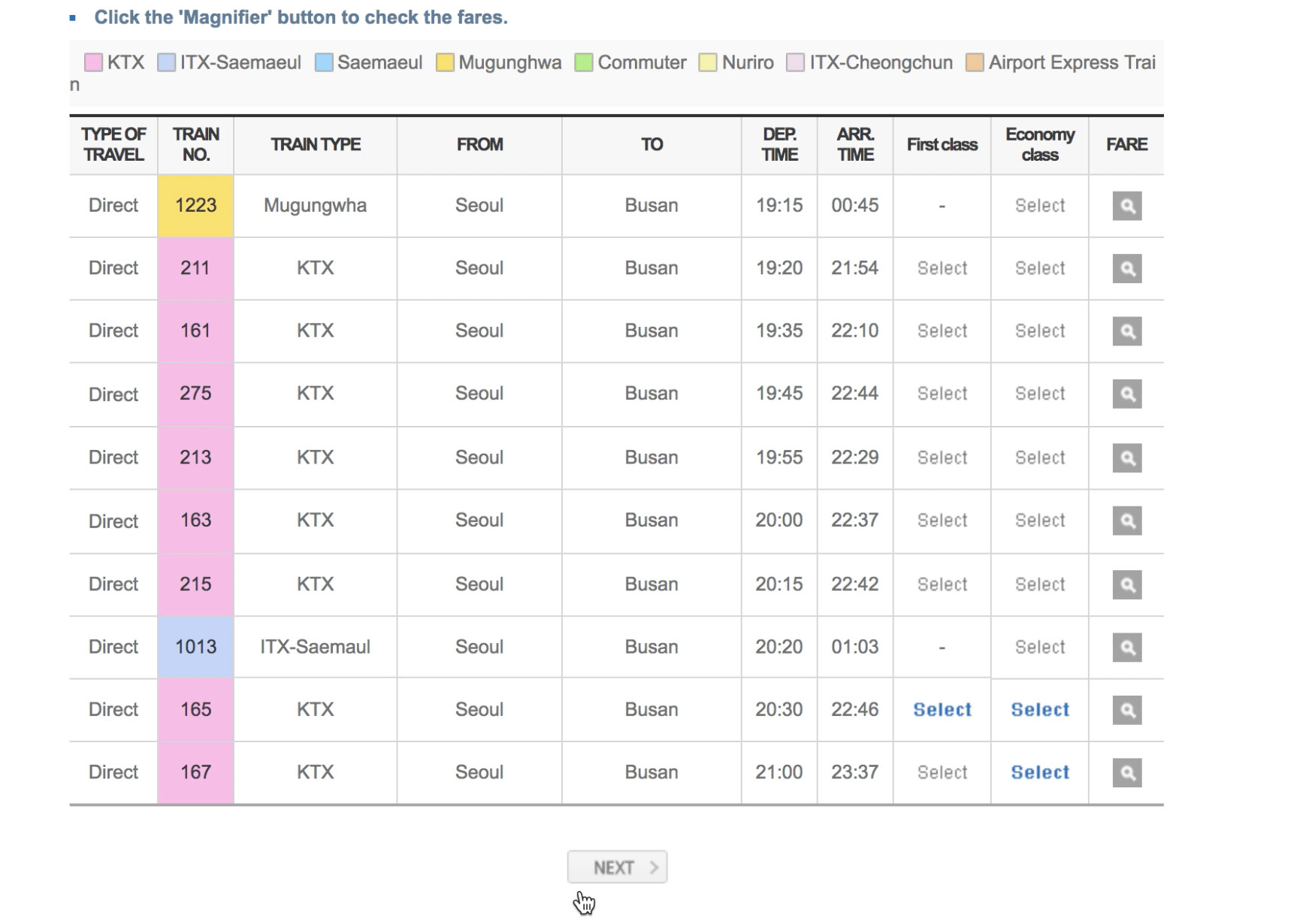
Task: Click the magnifier for train 163
Action: [1126, 521]
